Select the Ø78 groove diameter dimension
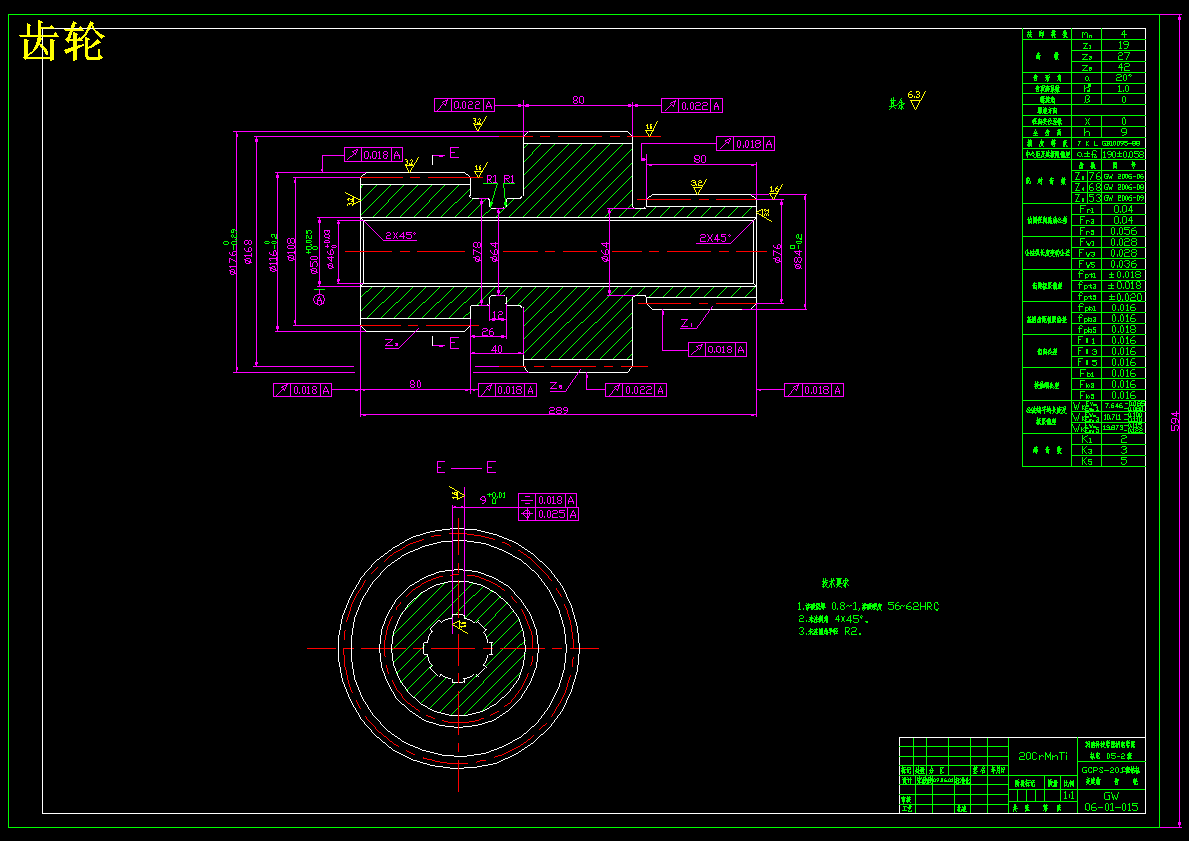Screen dimensions: 1189x841 coord(478,253)
